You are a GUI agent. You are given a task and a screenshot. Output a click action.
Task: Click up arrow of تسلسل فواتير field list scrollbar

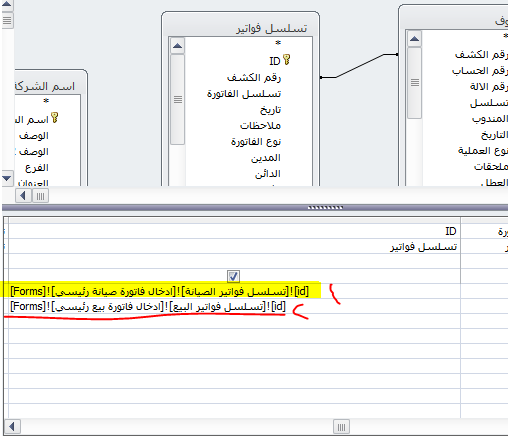pos(177,46)
